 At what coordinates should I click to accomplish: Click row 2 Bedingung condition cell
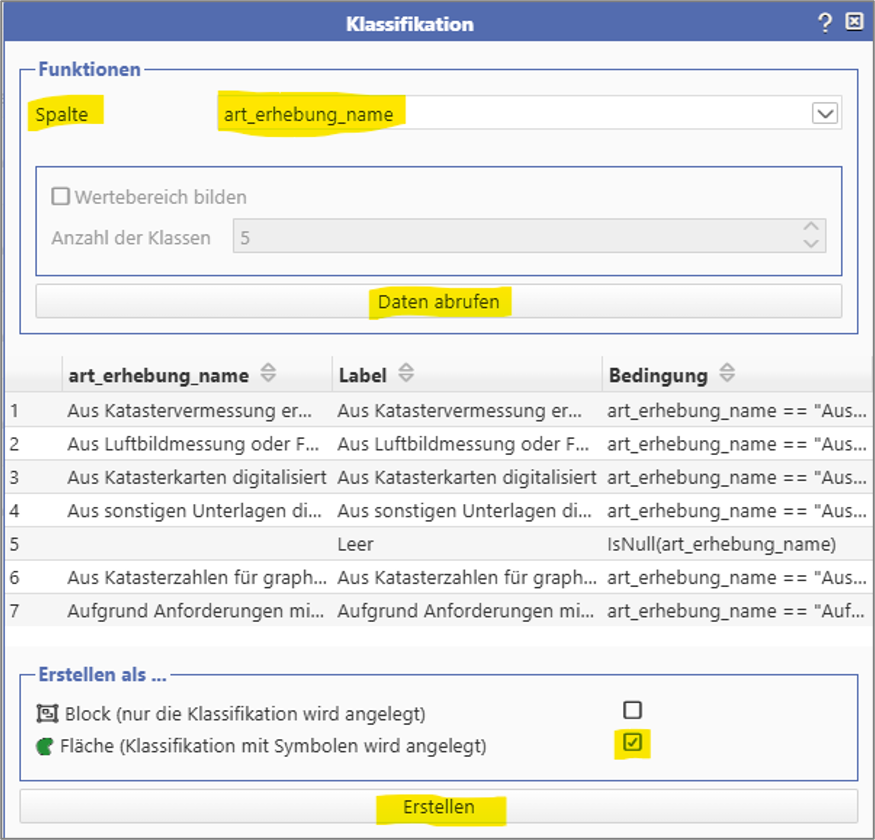click(x=737, y=444)
